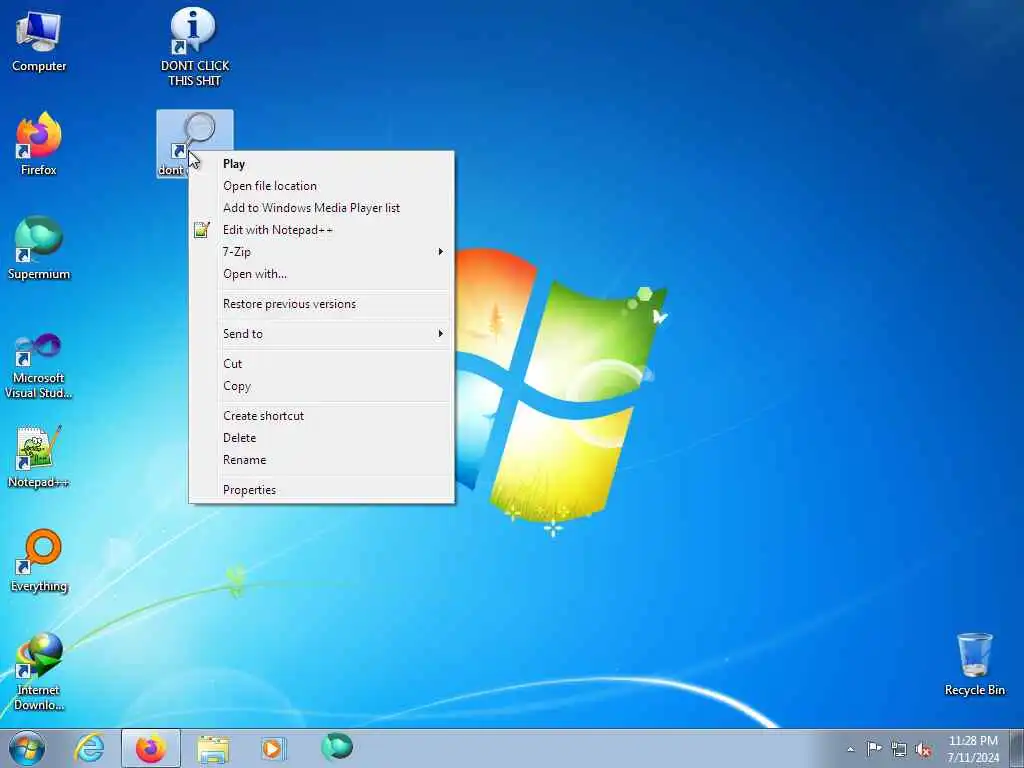Screen dimensions: 1024x768
Task: Select the Firefox desktop shortcut
Action: pyautogui.click(x=39, y=144)
